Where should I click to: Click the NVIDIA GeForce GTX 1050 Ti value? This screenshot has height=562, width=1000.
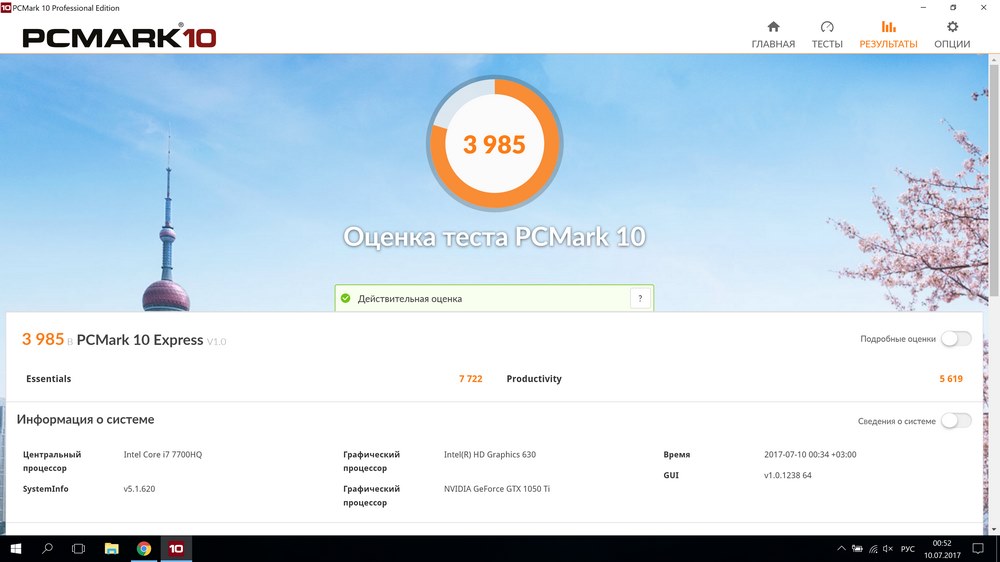497,489
